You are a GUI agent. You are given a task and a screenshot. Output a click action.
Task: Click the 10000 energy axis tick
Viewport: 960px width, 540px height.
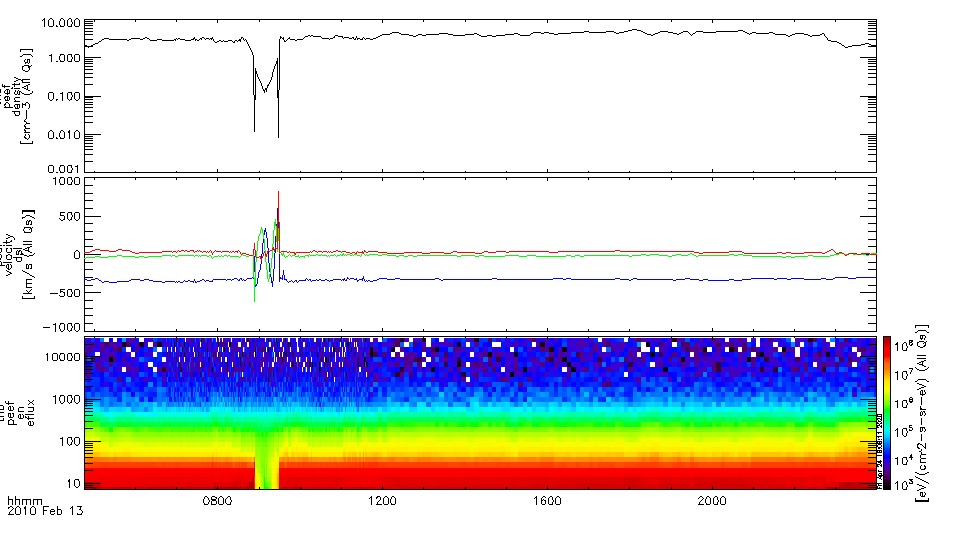[62, 356]
